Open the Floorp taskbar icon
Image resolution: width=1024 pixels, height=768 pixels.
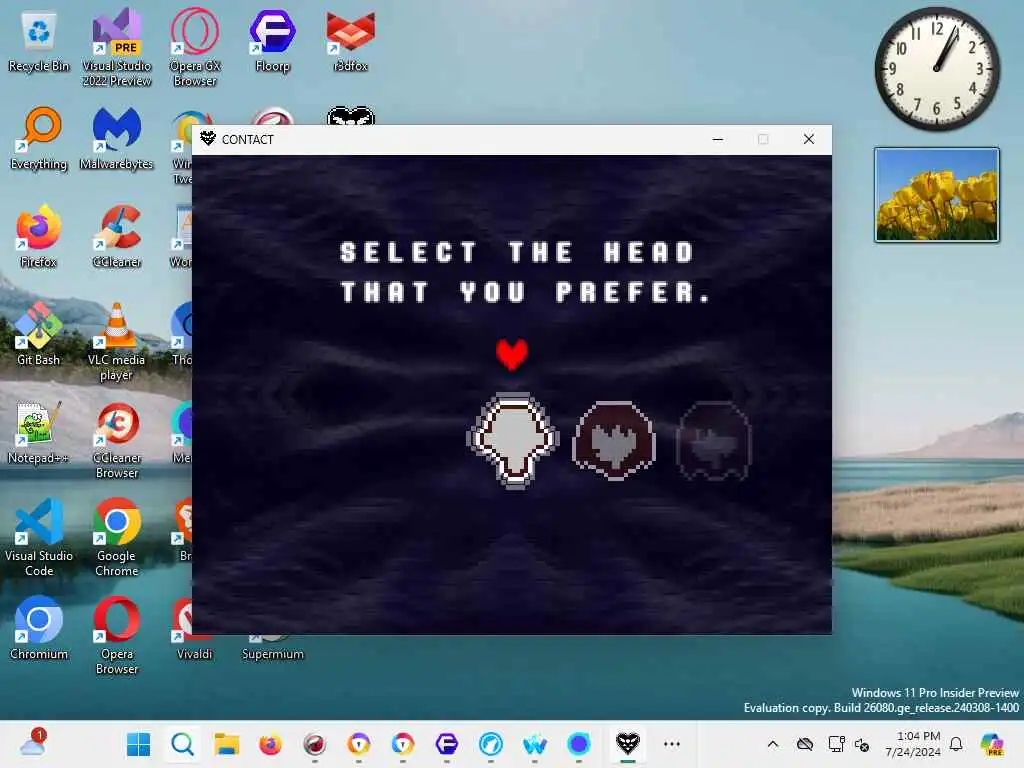[447, 744]
